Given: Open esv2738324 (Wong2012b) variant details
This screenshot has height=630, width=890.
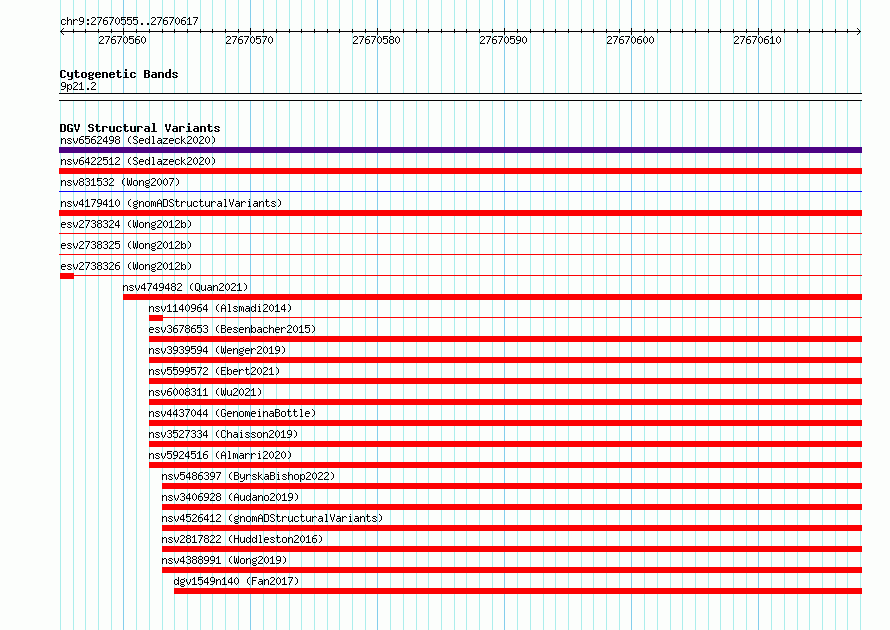Looking at the screenshot, I should [x=126, y=224].
